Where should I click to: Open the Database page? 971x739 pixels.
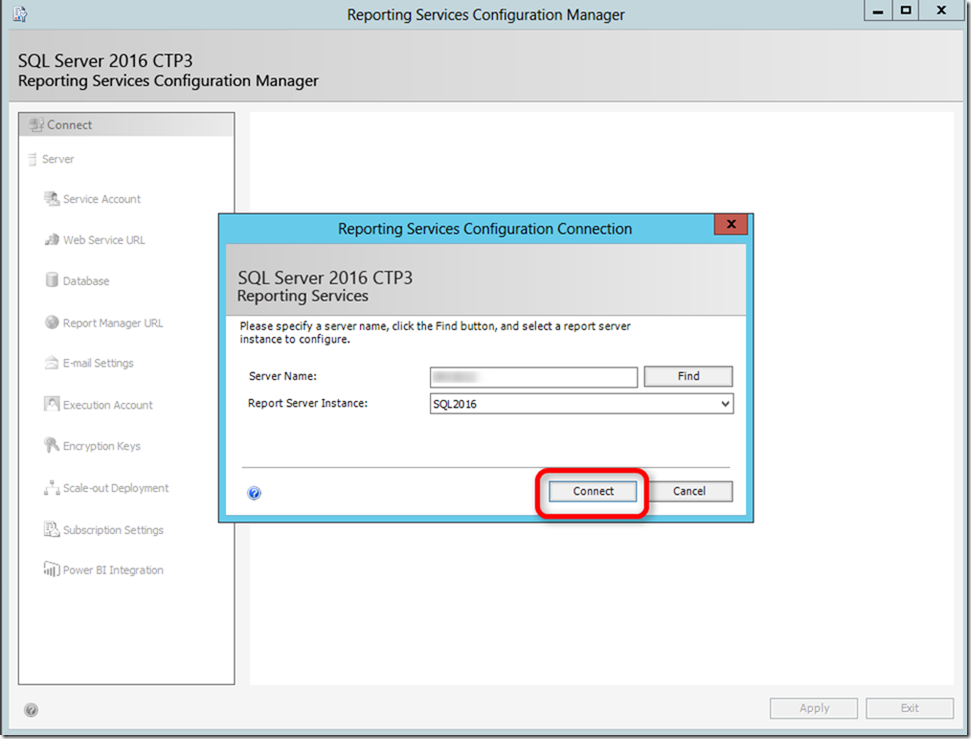85,281
